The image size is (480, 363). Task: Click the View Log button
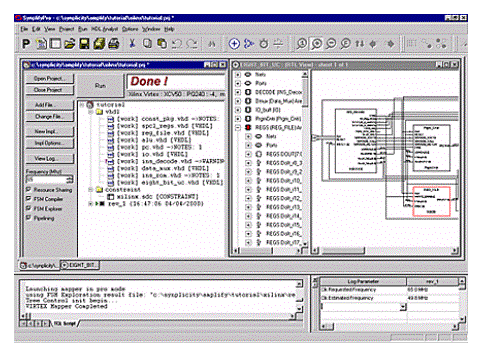(x=49, y=159)
